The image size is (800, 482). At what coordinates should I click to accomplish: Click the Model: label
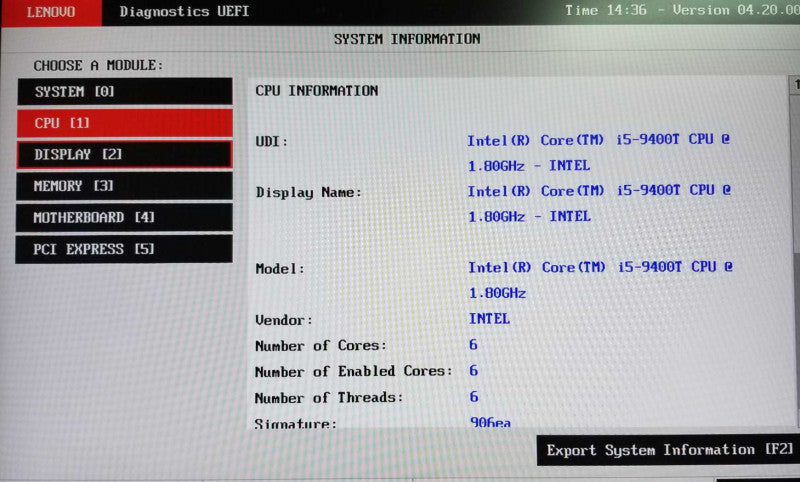pos(280,269)
